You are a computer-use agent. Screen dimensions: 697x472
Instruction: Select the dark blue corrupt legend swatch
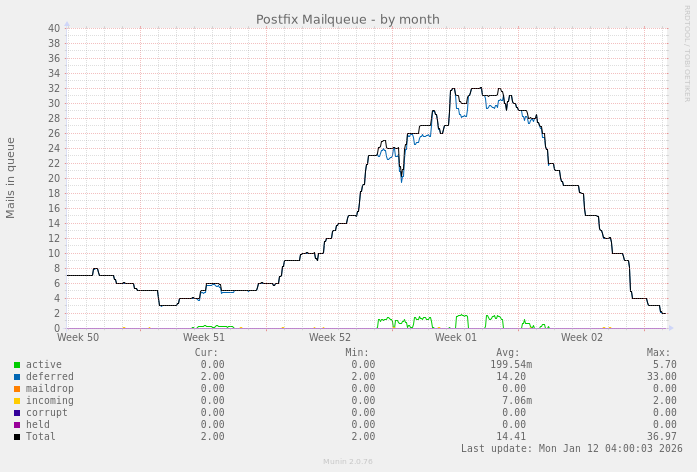[17, 413]
